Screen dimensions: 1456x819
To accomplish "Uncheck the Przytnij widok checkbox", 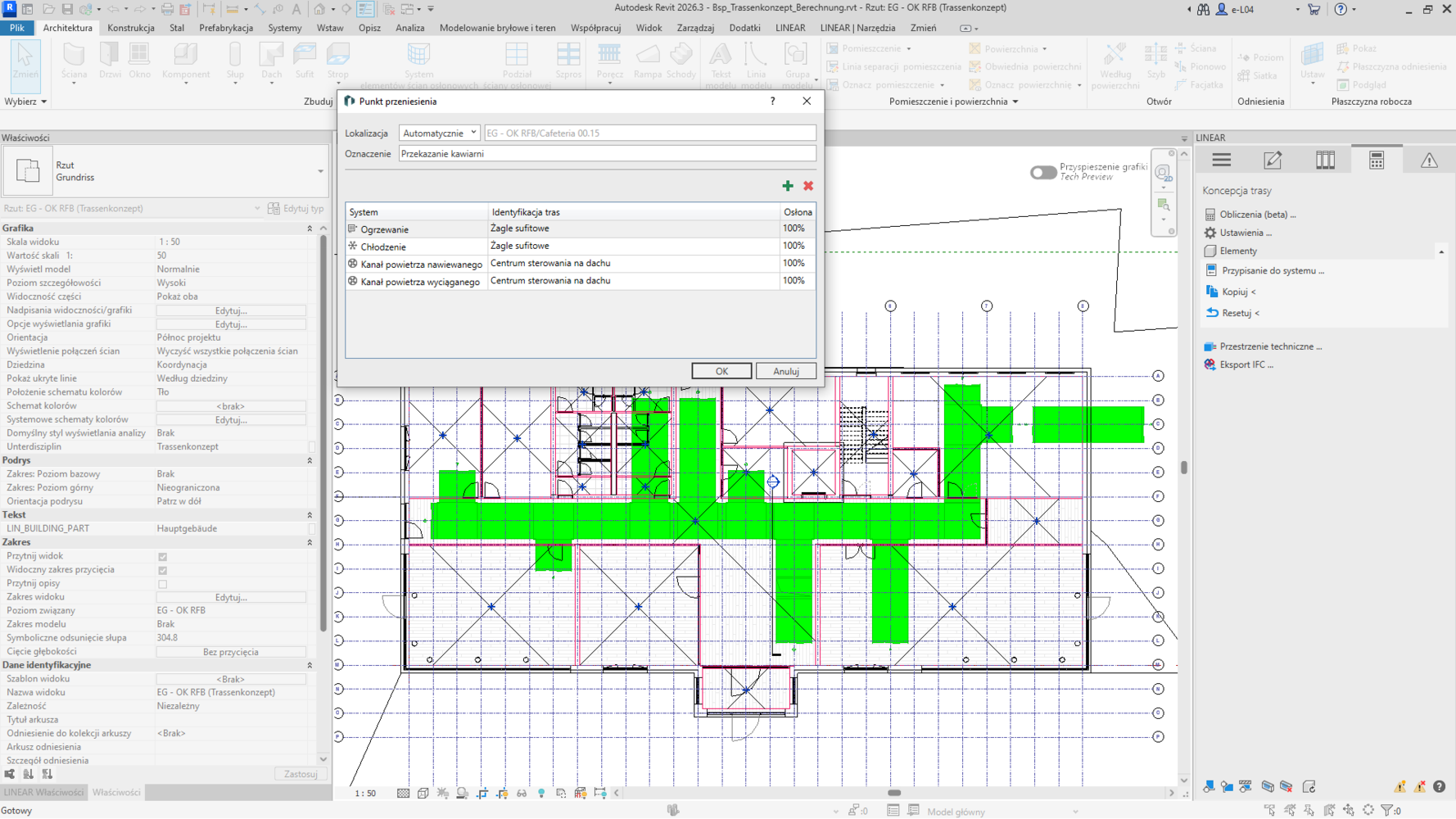I will coord(163,557).
